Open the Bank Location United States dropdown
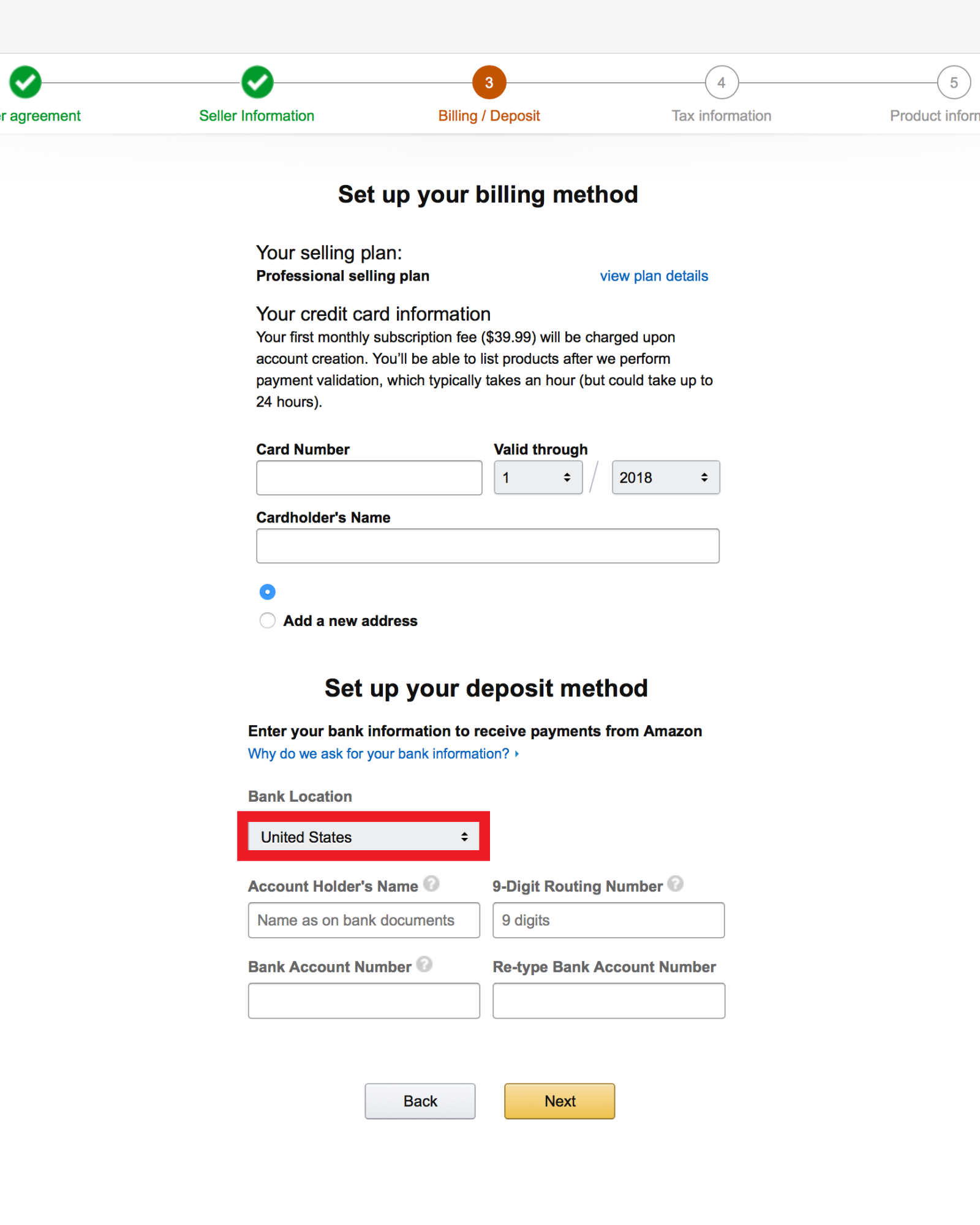 pos(364,837)
